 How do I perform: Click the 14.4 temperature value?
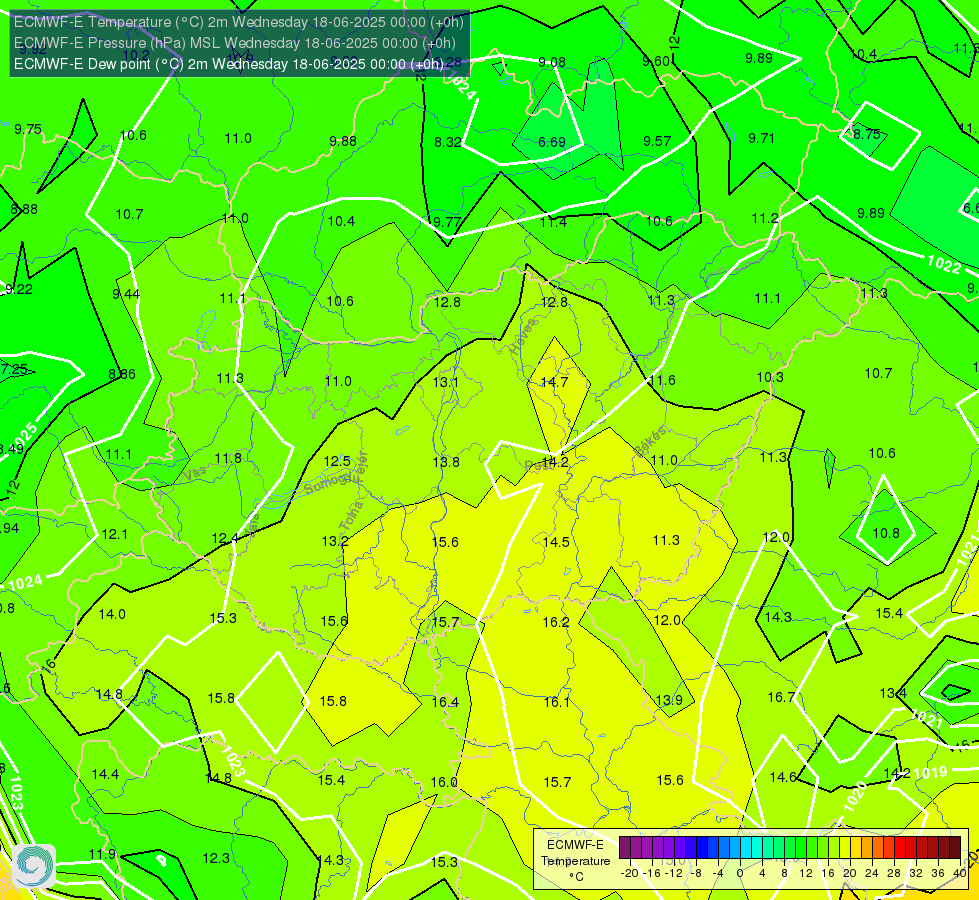(x=105, y=774)
